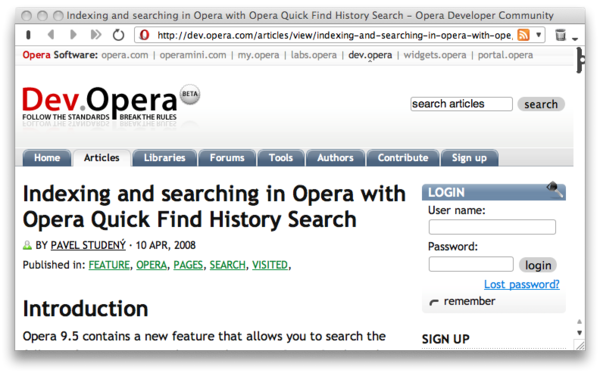Reload the page with the refresh icon
The height and width of the screenshot is (373, 600).
tap(118, 35)
